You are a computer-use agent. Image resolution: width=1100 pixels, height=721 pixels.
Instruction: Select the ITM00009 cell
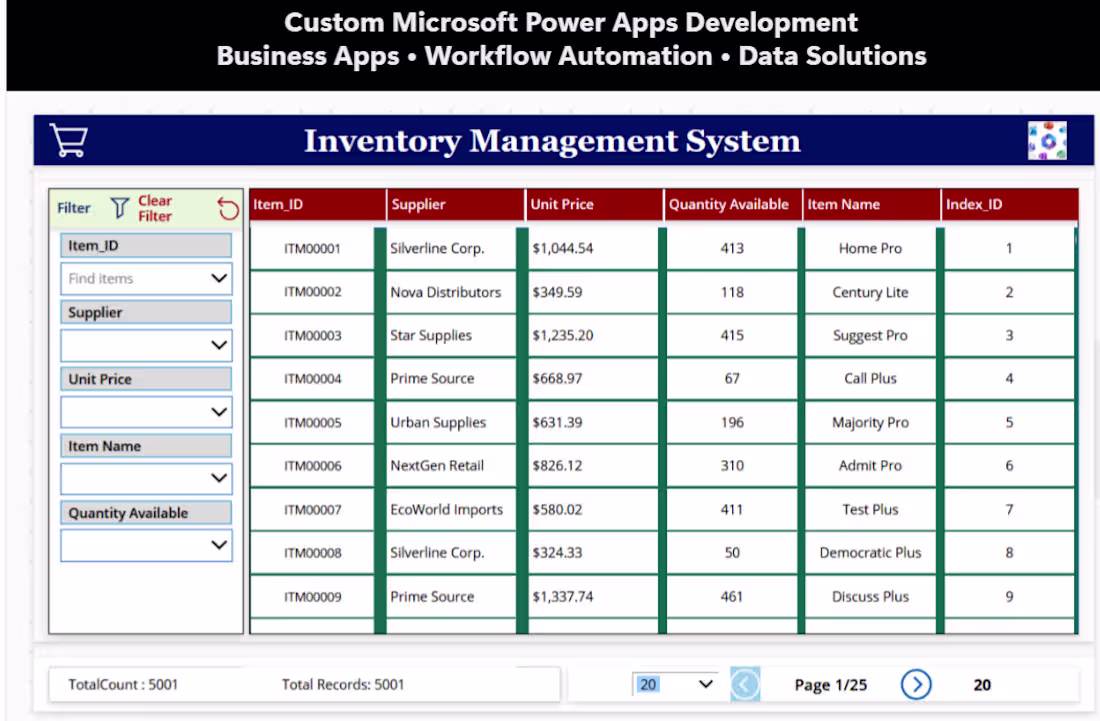[312, 596]
